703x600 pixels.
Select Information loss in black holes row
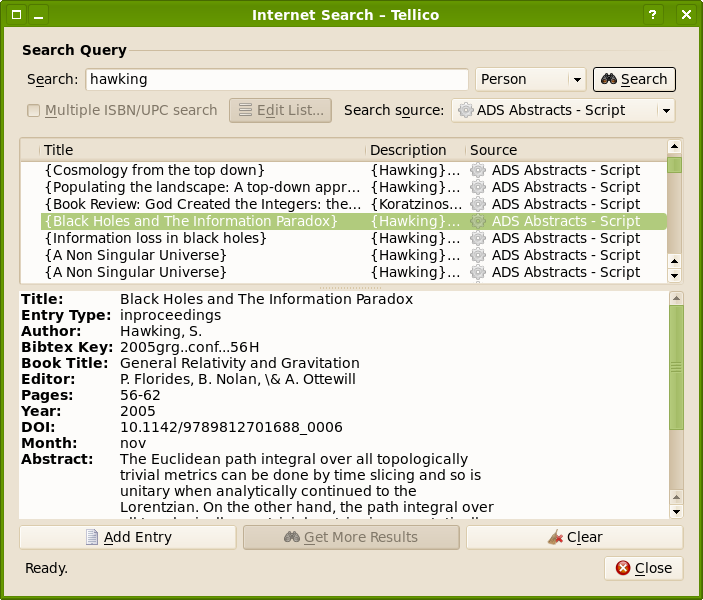coord(353,238)
